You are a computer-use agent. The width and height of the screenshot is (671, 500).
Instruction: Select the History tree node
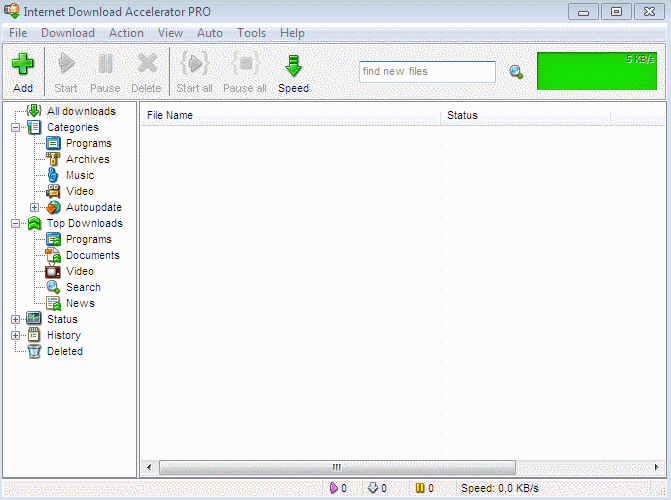(64, 335)
